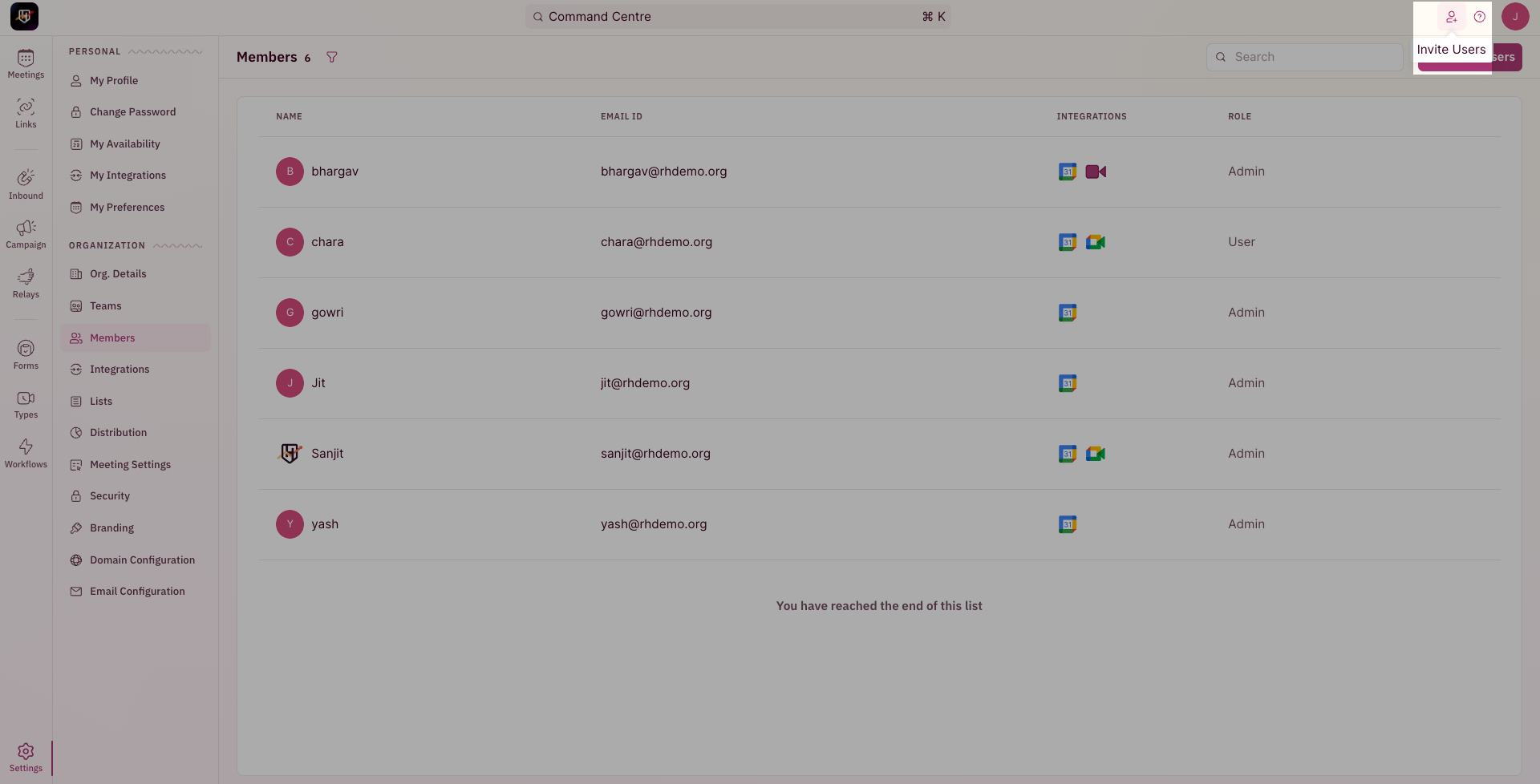The image size is (1540, 784).
Task: Click the Members filter funnel icon
Action: tap(332, 57)
